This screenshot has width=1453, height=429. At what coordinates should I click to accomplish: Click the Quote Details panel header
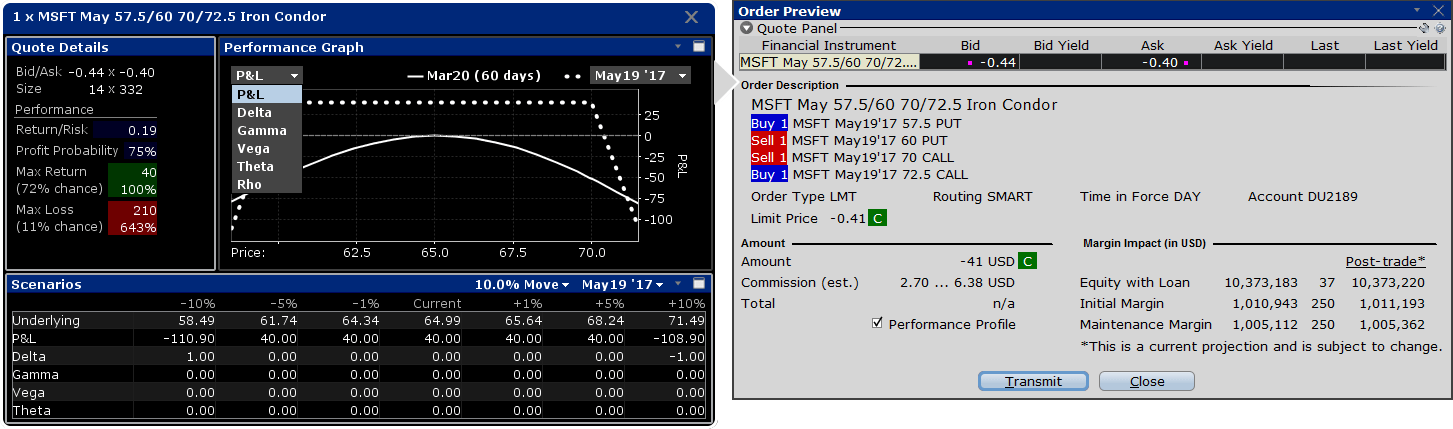(x=110, y=47)
